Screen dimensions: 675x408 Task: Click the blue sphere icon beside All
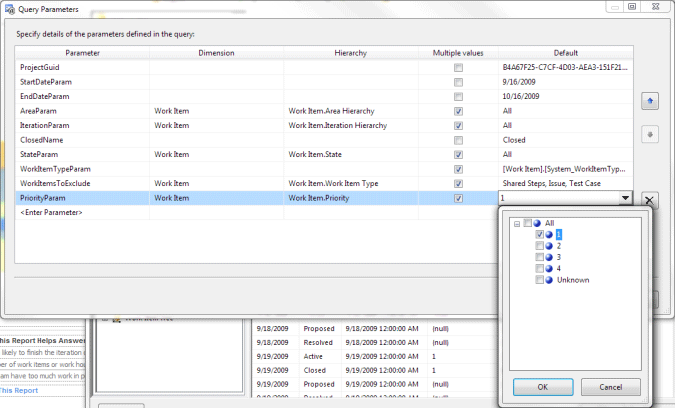coord(537,223)
